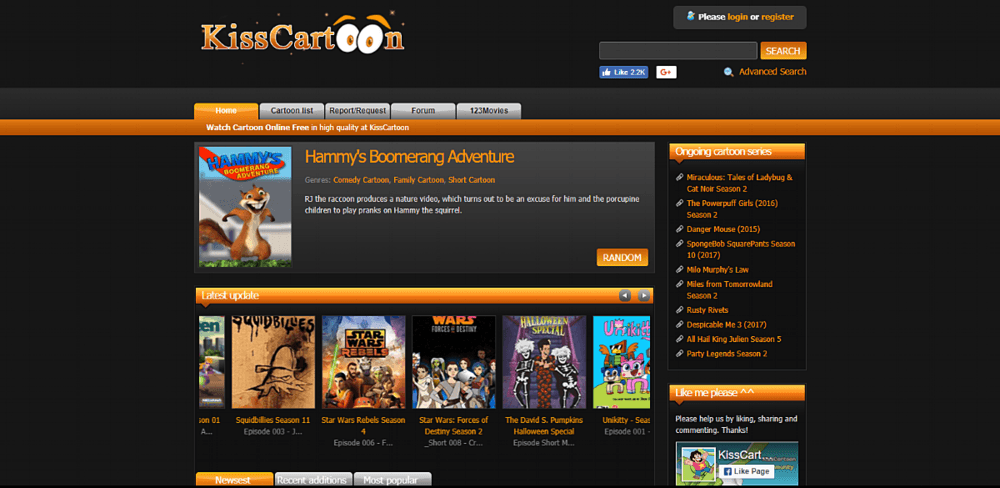Click the Advanced Search magnifier icon
Image resolution: width=1000 pixels, height=488 pixels.
coord(728,72)
